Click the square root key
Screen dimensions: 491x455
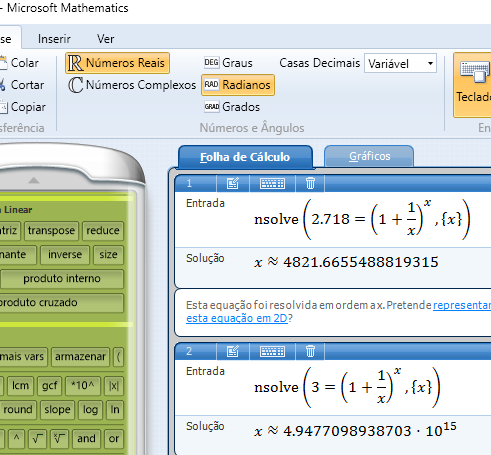point(37,438)
